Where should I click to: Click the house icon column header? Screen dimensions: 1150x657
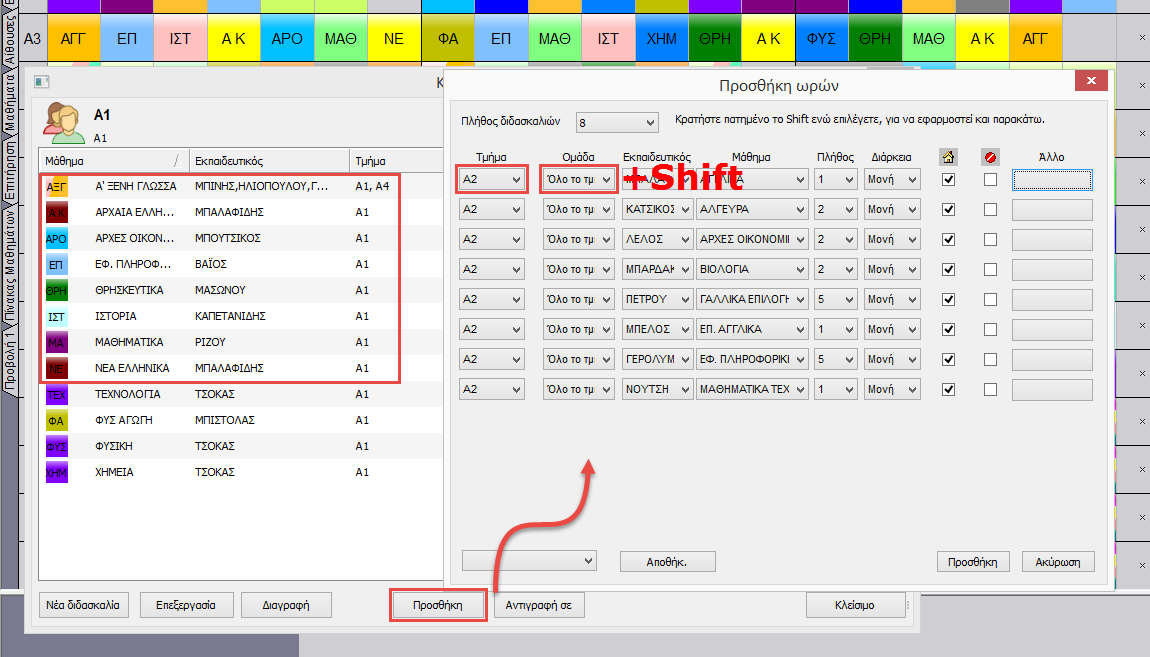(x=948, y=156)
